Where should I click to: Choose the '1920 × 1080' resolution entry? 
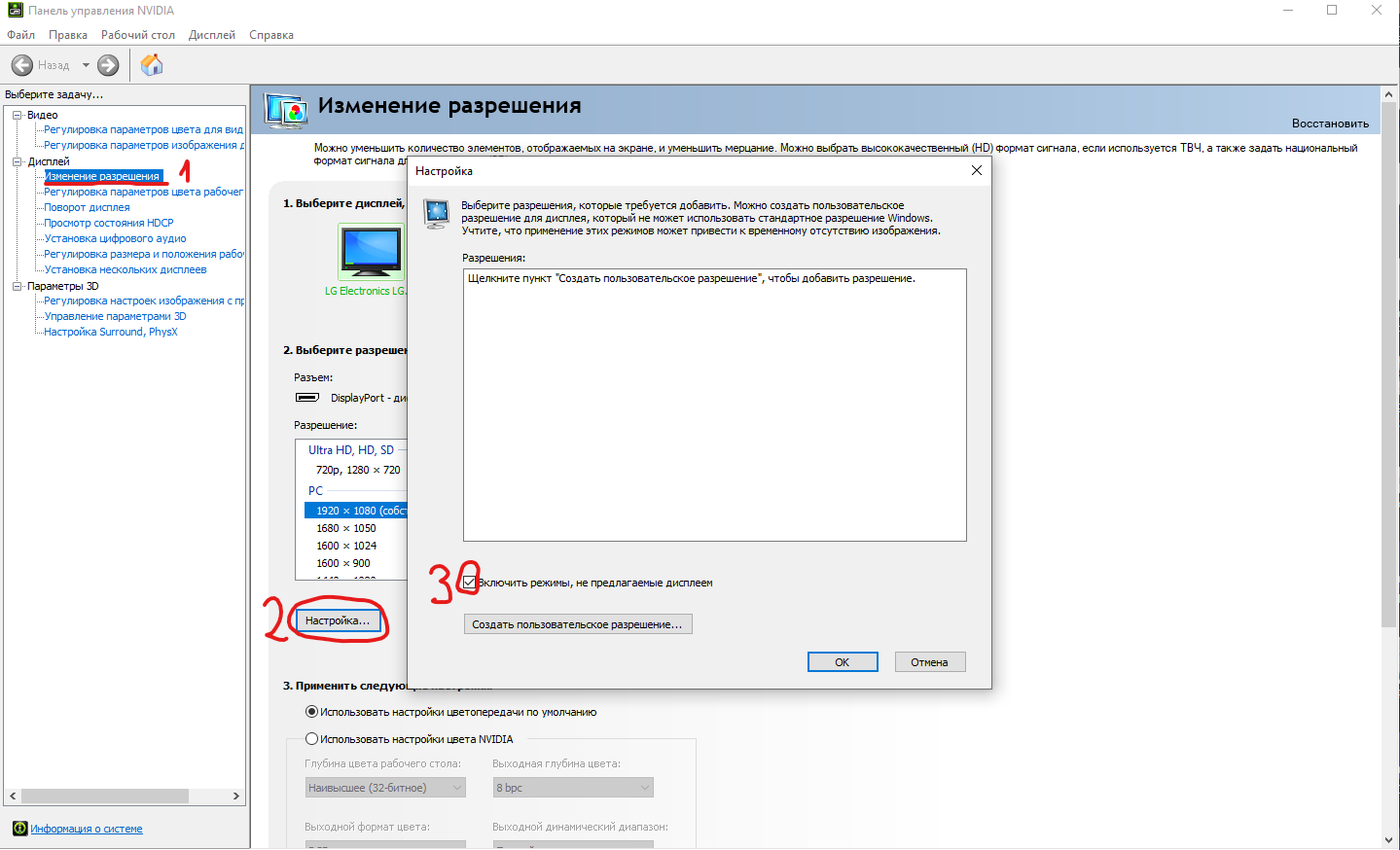coord(356,511)
